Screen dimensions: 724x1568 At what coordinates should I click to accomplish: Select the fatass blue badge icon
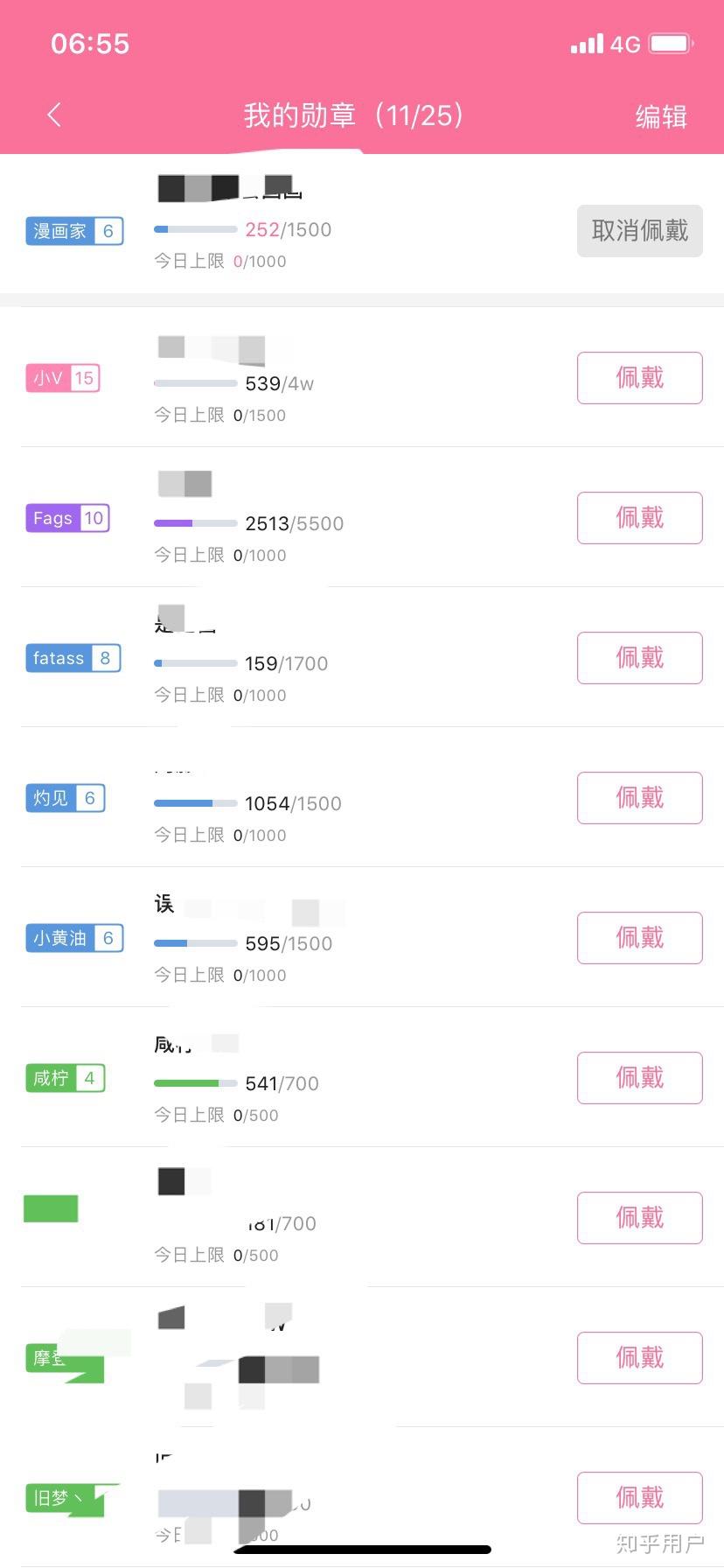point(73,658)
